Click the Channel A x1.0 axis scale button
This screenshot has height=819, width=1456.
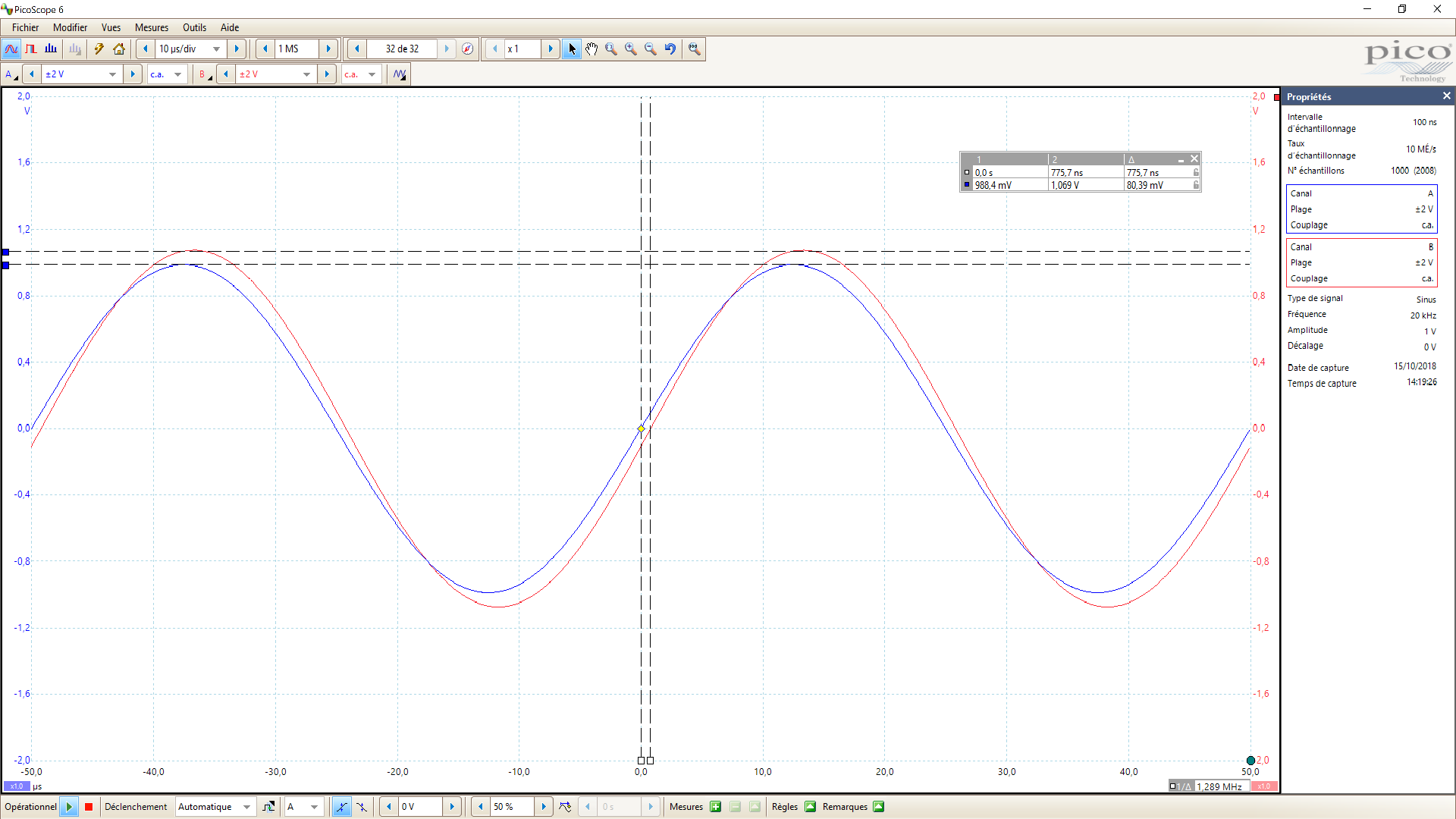(x=17, y=786)
